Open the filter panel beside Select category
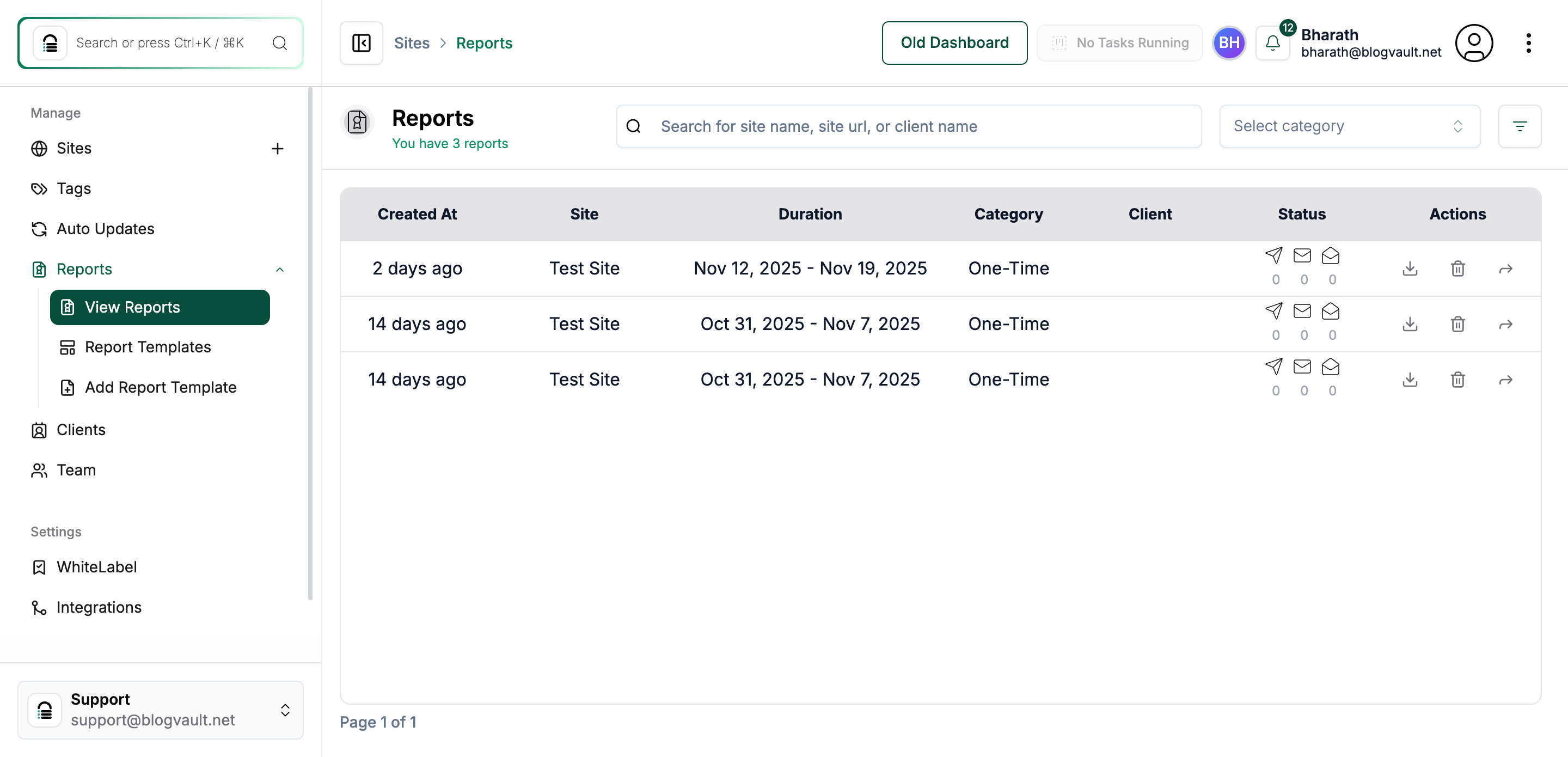The width and height of the screenshot is (1568, 757). pyautogui.click(x=1521, y=126)
